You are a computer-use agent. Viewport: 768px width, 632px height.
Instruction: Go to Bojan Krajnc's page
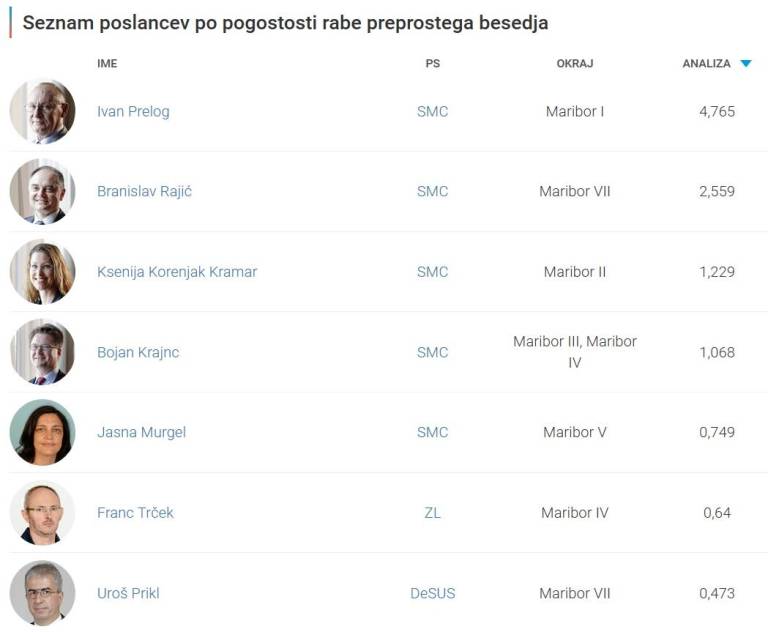[138, 352]
